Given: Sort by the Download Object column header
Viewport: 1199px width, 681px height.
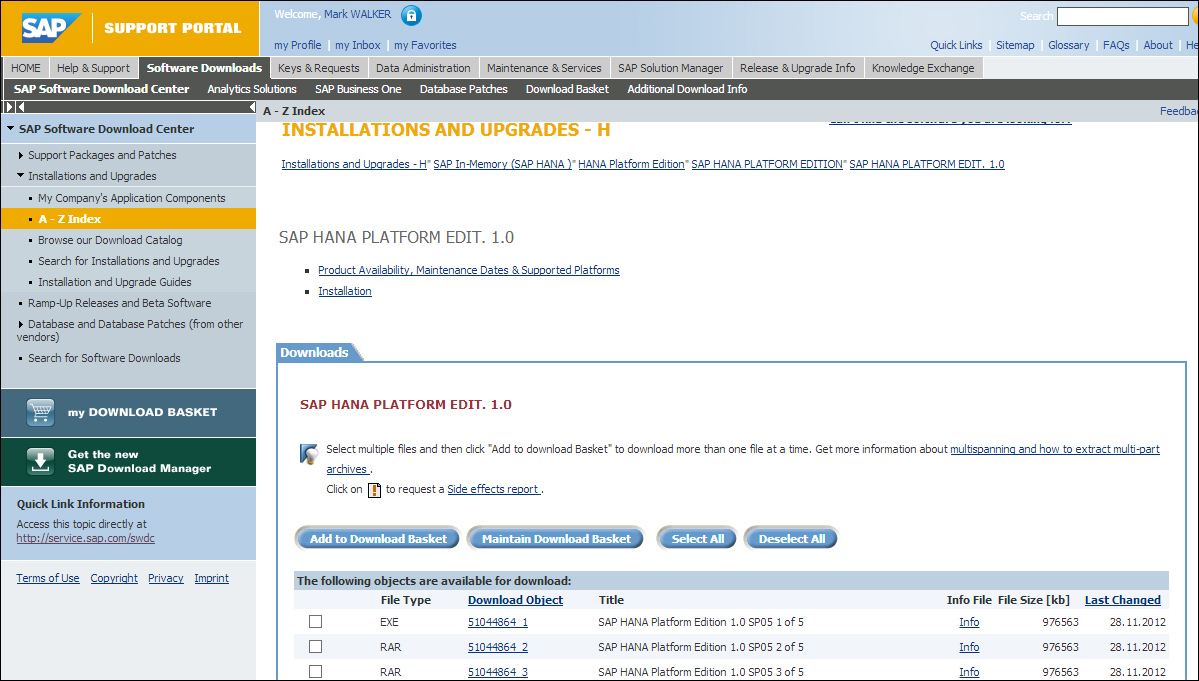Looking at the screenshot, I should [x=515, y=600].
